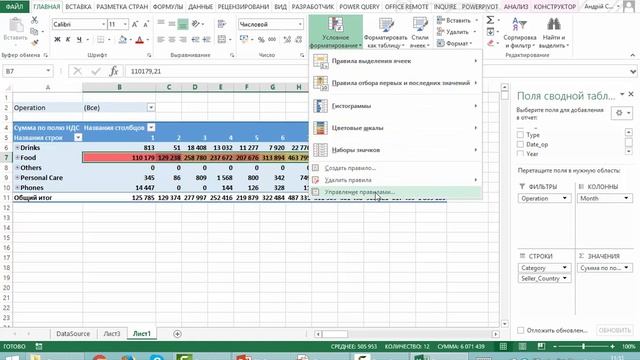Image resolution: width=640 pixels, height=360 pixels.
Task: Toggle the Date_op field checkbox
Action: (x=520, y=144)
